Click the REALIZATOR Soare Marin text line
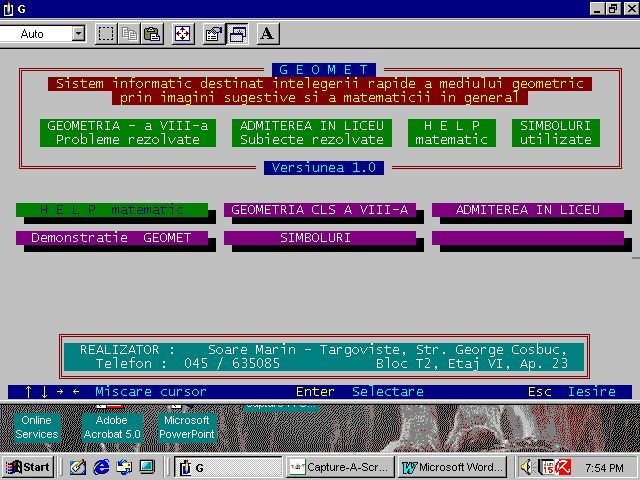640x480 pixels. point(324,350)
